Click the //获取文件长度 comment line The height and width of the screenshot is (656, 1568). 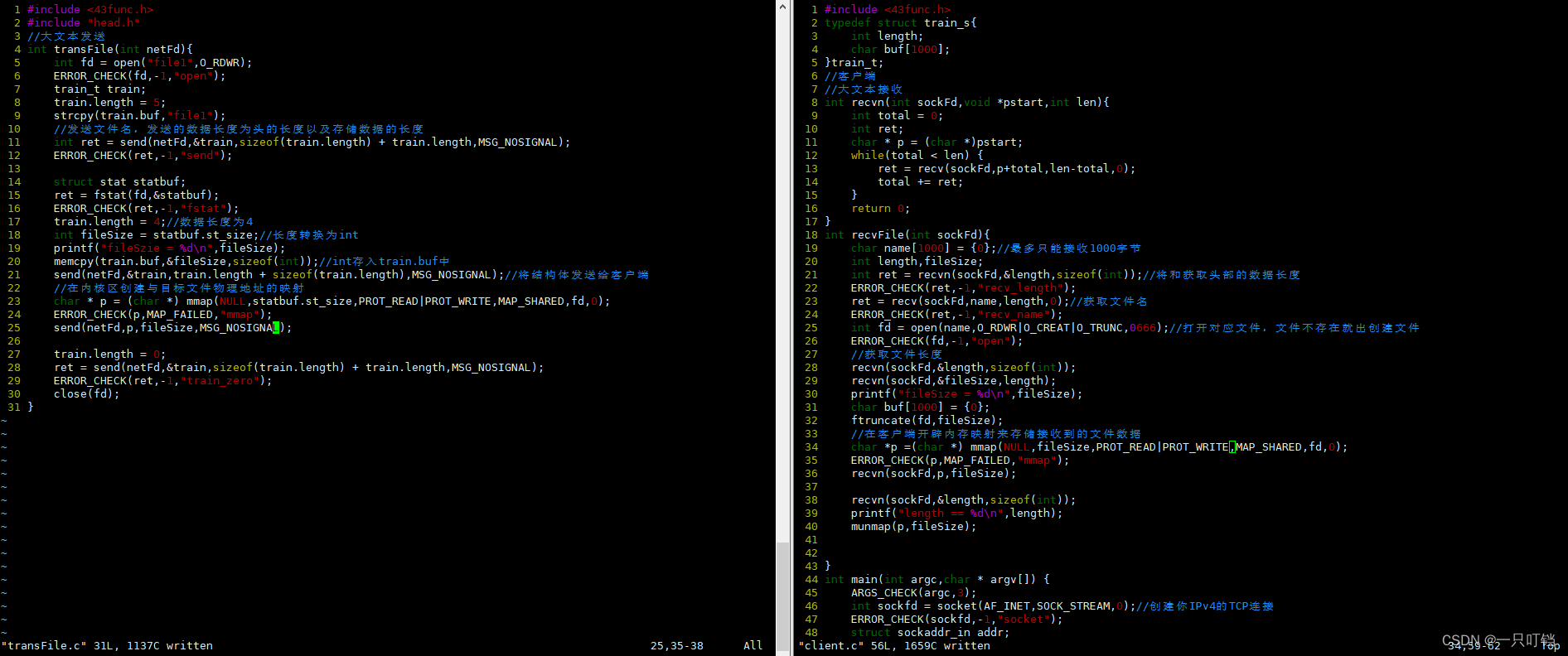point(897,355)
